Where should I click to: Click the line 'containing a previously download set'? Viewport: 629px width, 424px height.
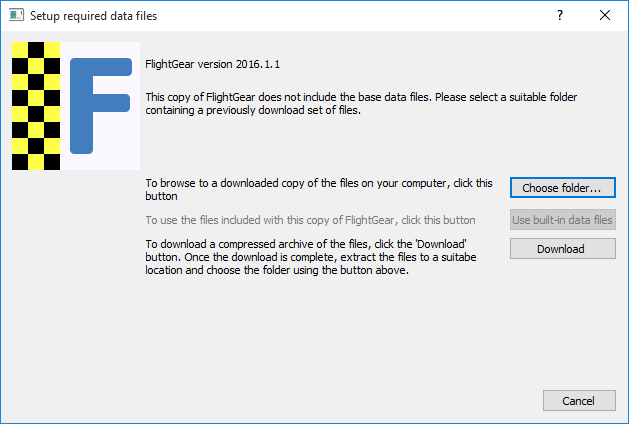click(253, 110)
